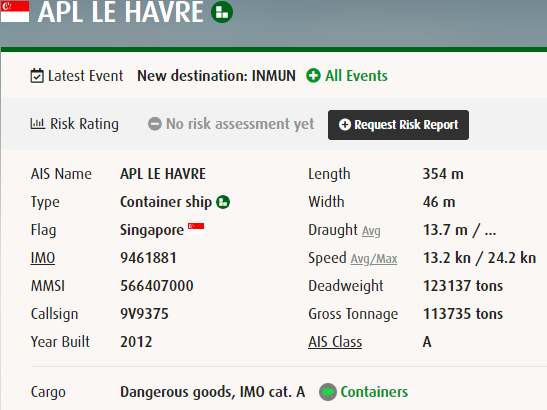Click the Draught value 13.7 m
This screenshot has height=410, width=547.
click(x=445, y=230)
